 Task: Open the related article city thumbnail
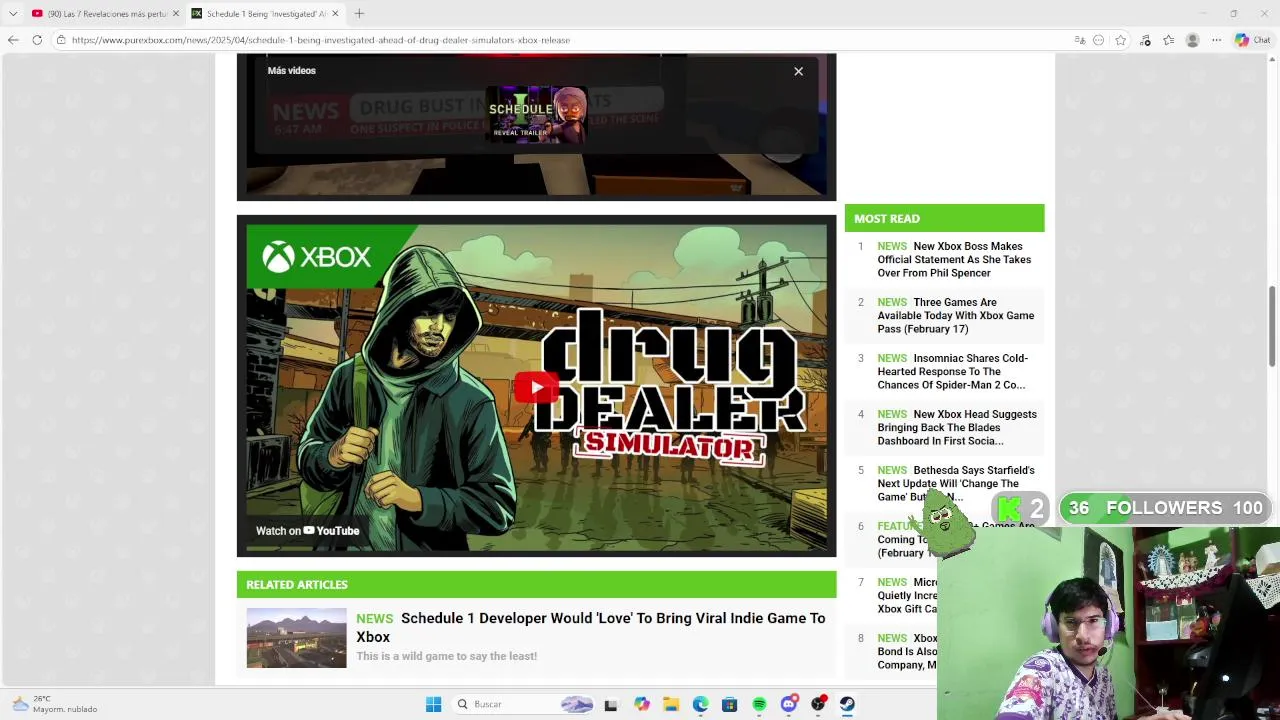coord(296,638)
